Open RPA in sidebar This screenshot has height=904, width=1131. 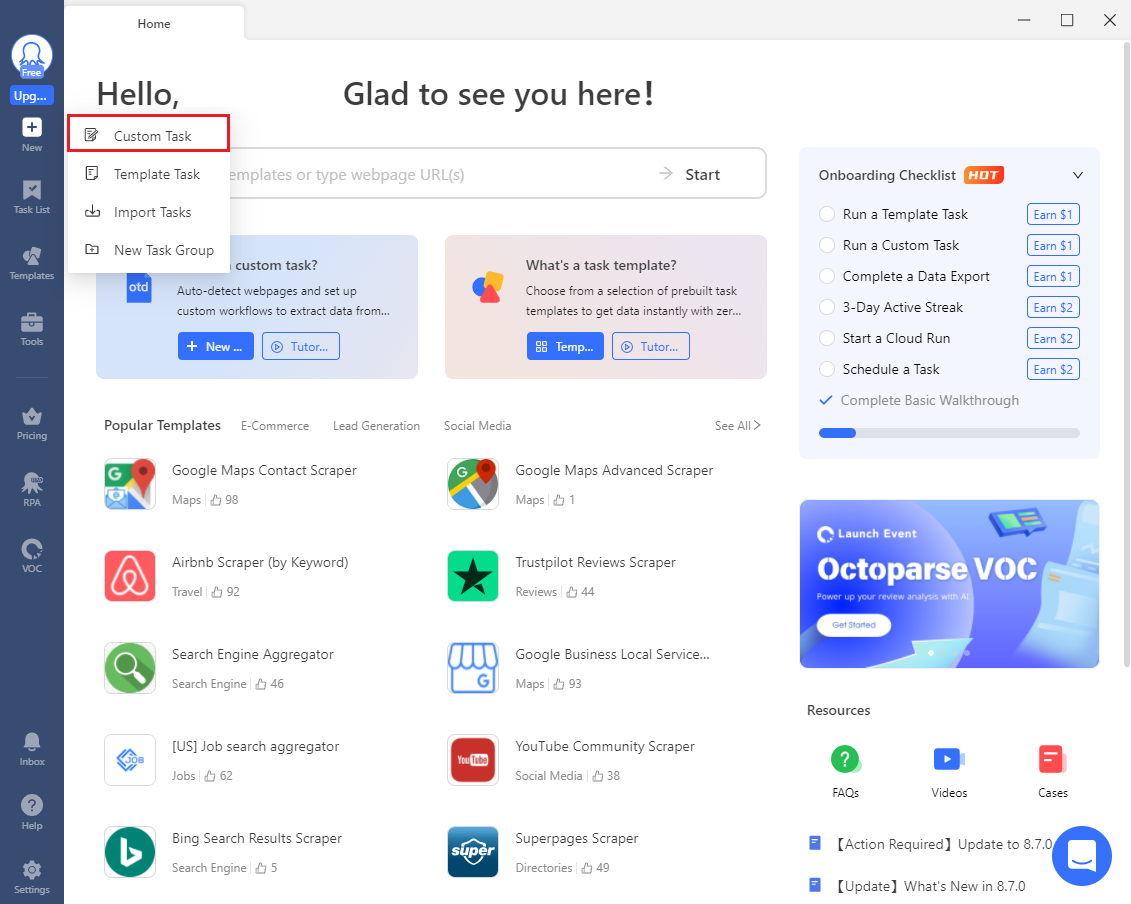coord(32,490)
